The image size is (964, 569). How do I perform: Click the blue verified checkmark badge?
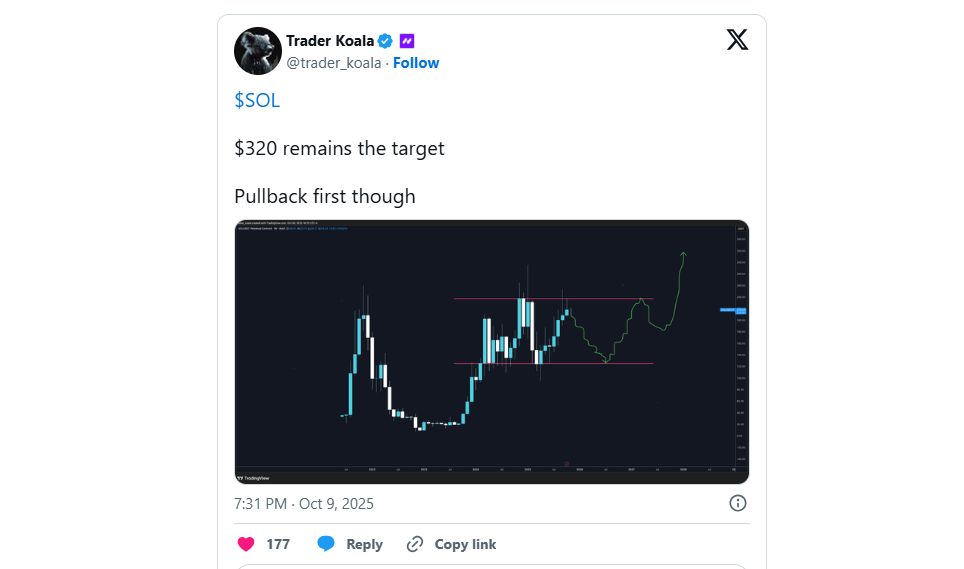384,41
